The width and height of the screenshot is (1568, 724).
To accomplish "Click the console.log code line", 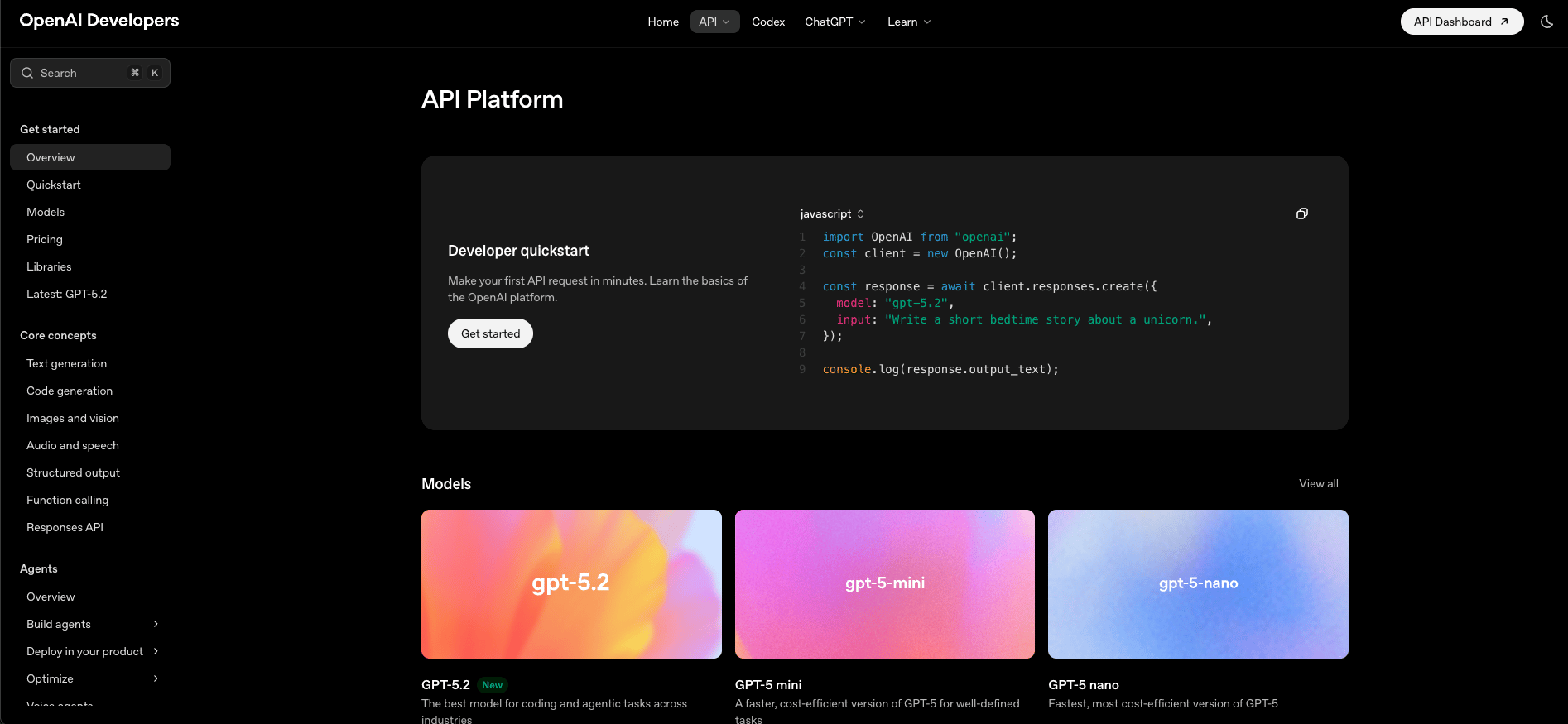I will point(940,369).
